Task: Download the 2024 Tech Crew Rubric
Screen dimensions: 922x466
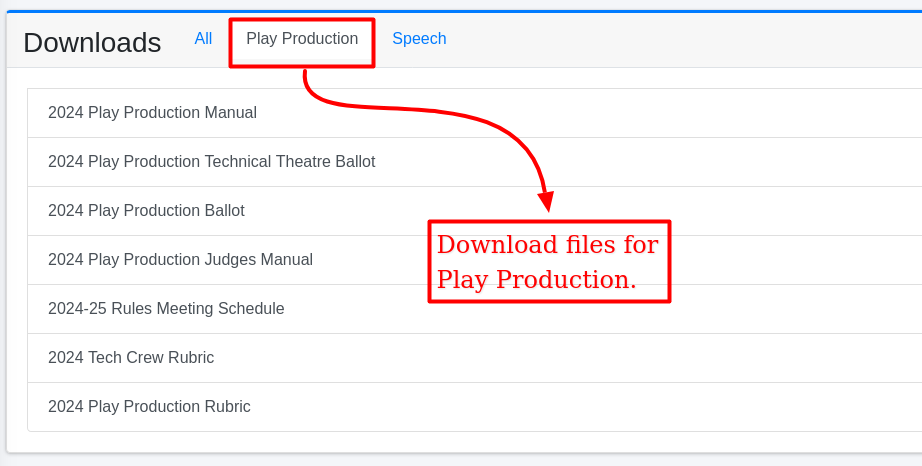Action: coord(131,358)
